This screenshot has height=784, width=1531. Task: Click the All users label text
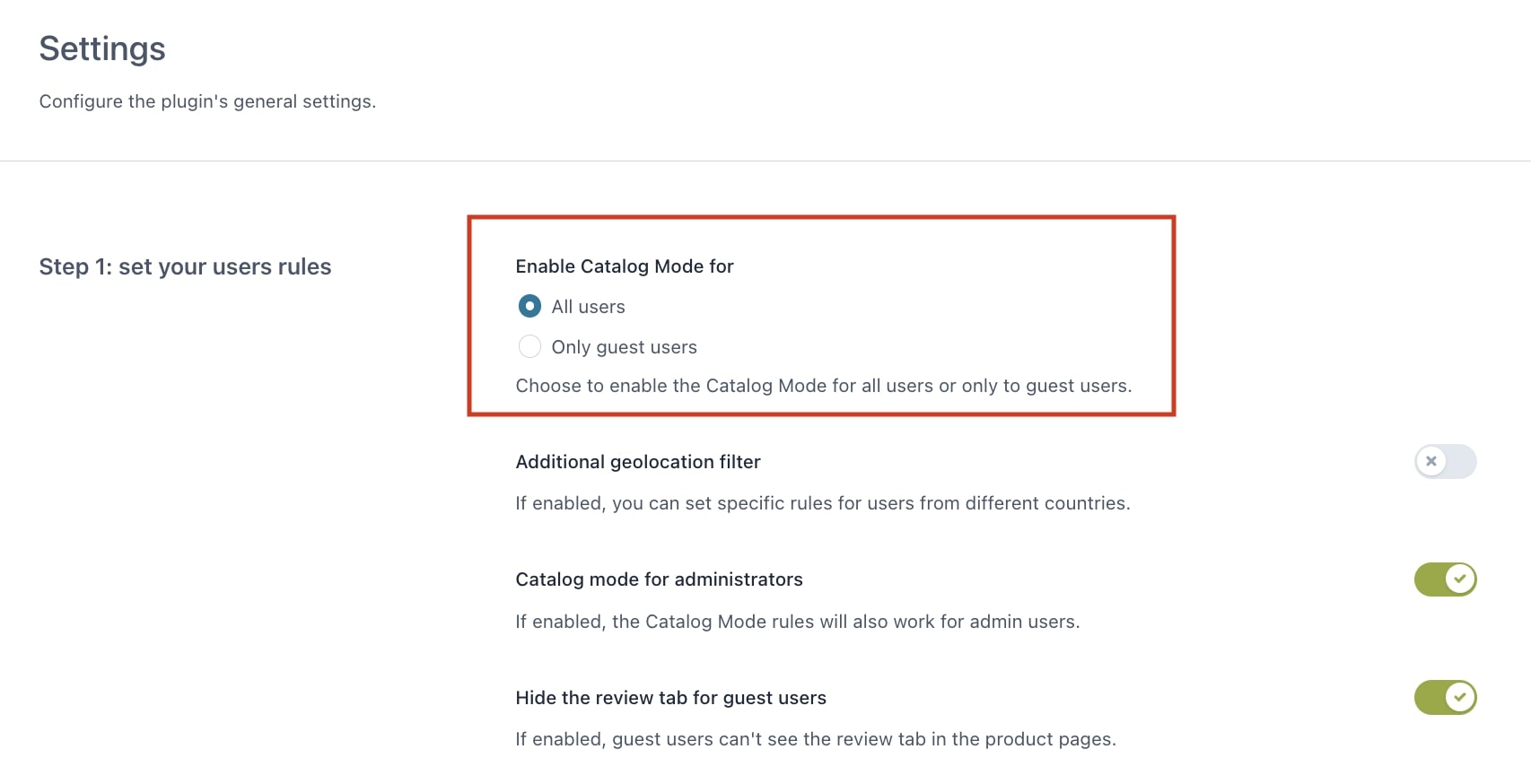pos(588,307)
